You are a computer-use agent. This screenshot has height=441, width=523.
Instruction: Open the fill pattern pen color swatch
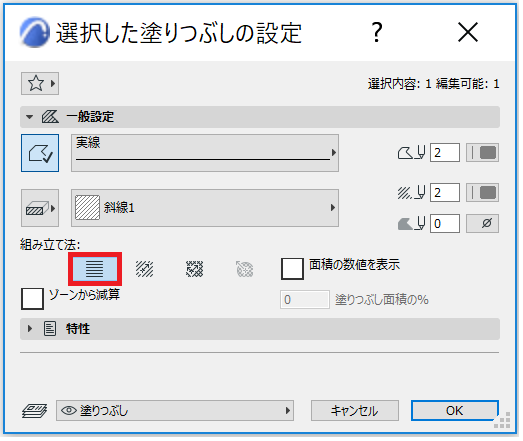click(482, 192)
